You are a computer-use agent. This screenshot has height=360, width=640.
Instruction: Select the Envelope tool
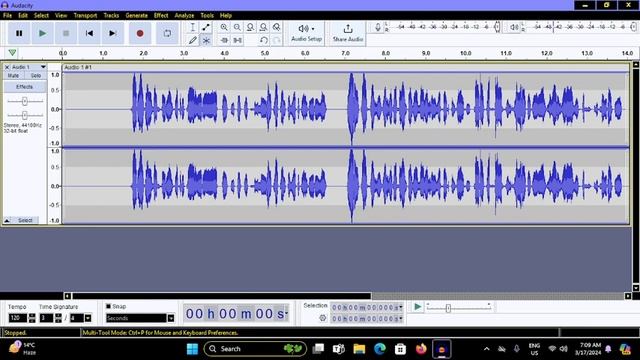click(x=206, y=27)
